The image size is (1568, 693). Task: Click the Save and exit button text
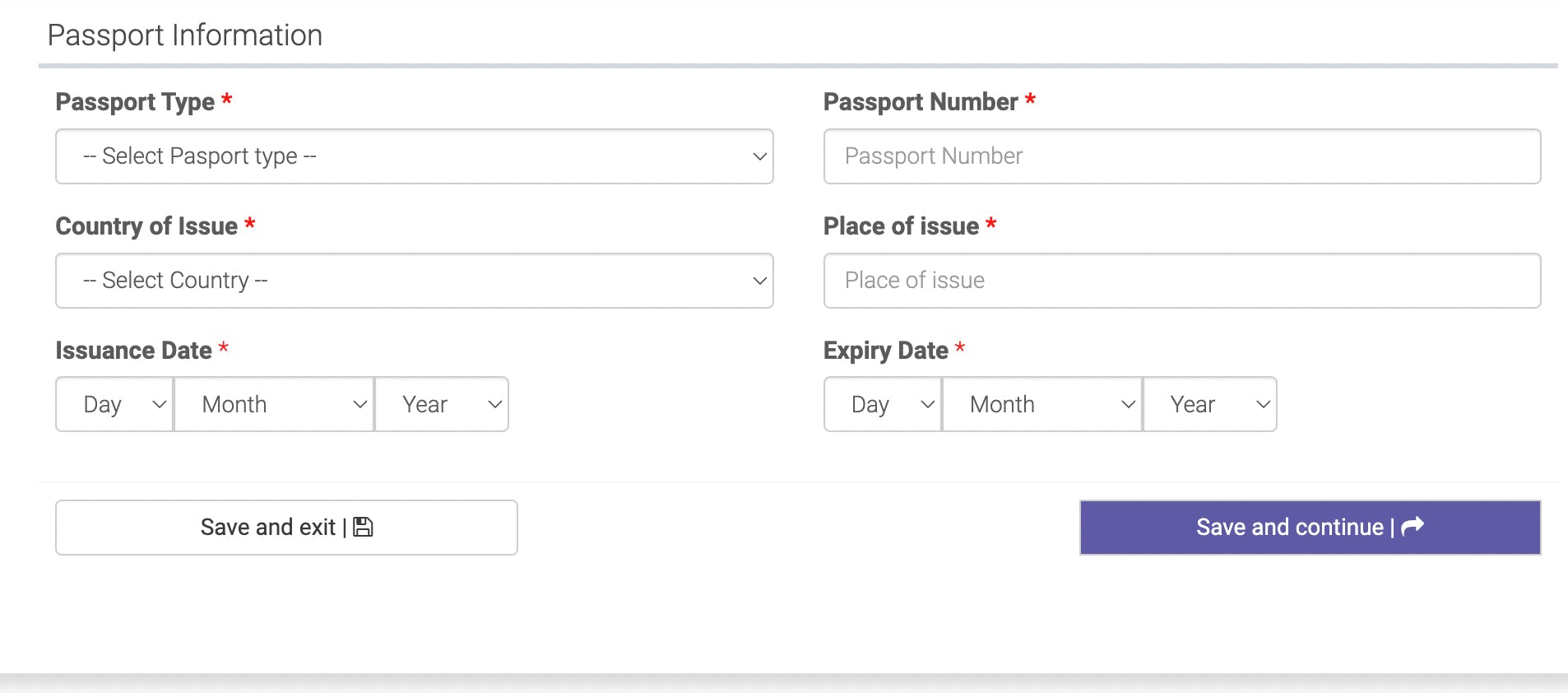(x=268, y=527)
